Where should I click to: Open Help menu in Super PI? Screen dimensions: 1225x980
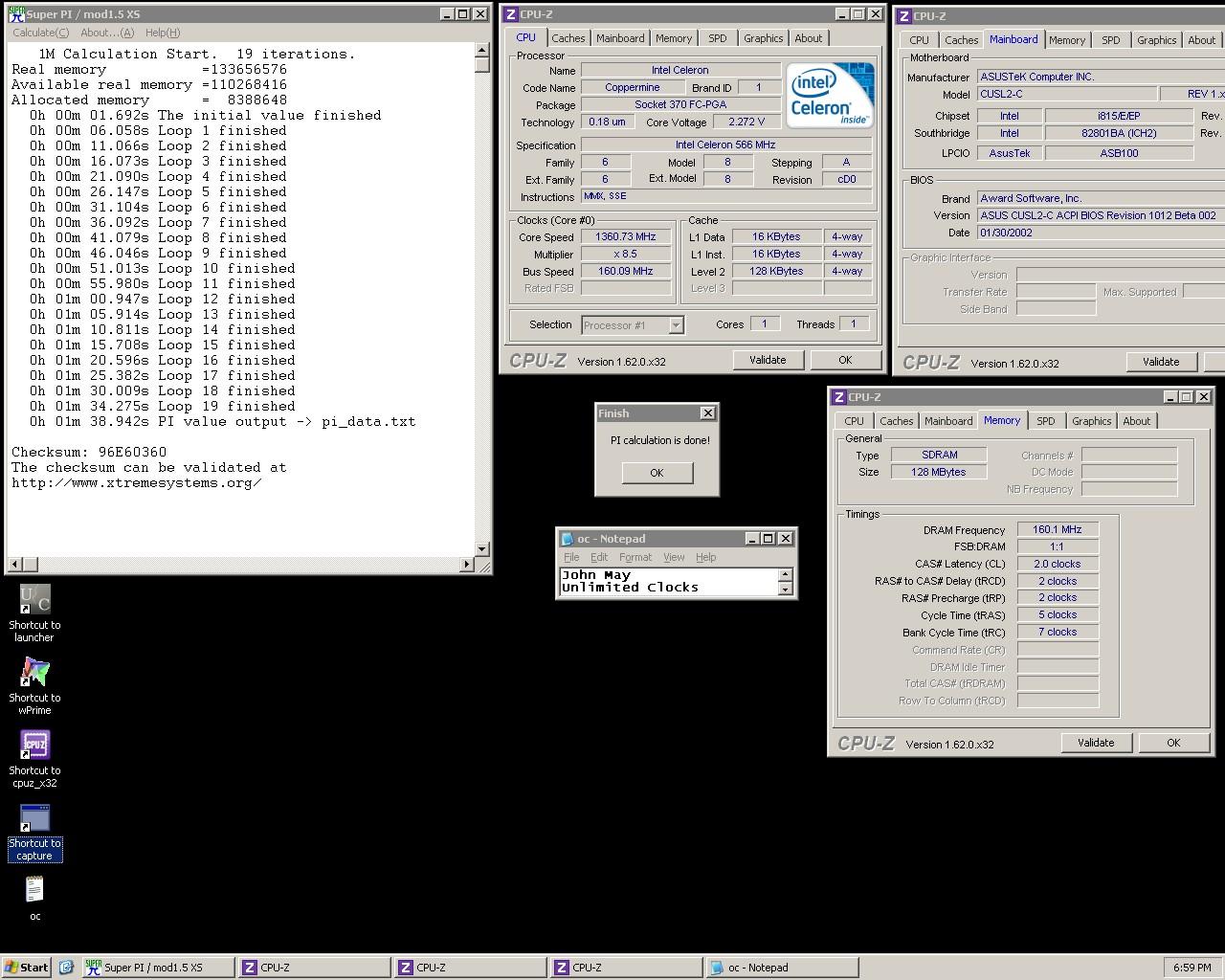(163, 33)
